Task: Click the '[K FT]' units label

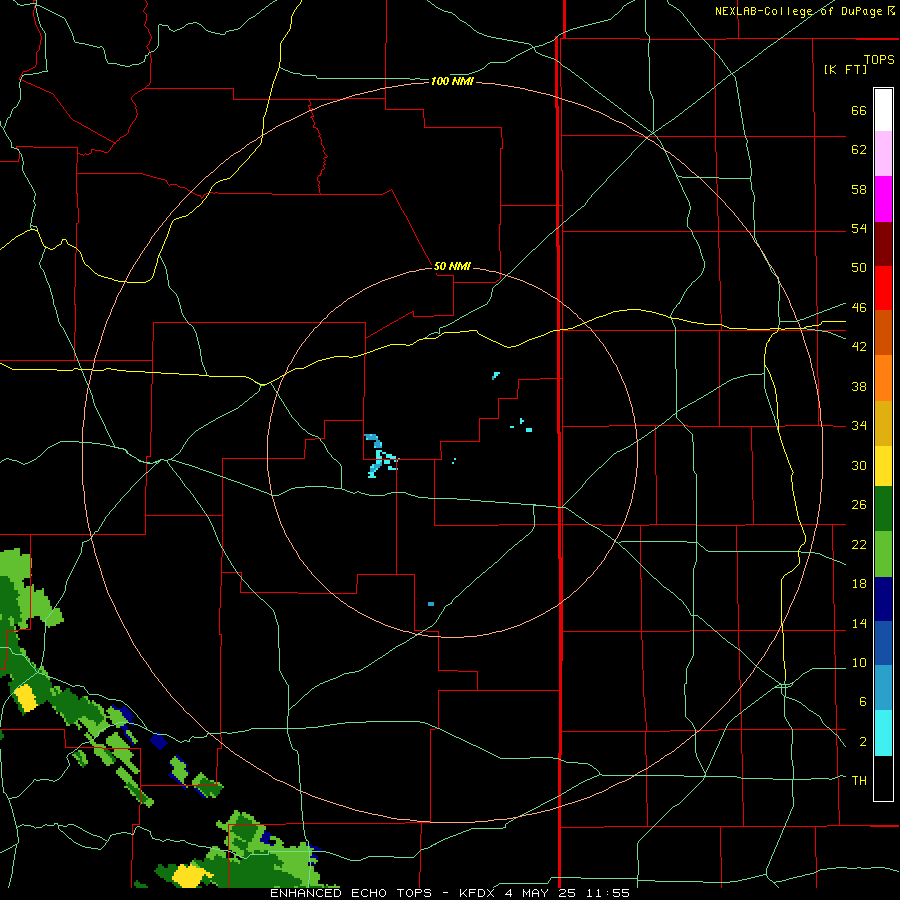Action: click(845, 69)
